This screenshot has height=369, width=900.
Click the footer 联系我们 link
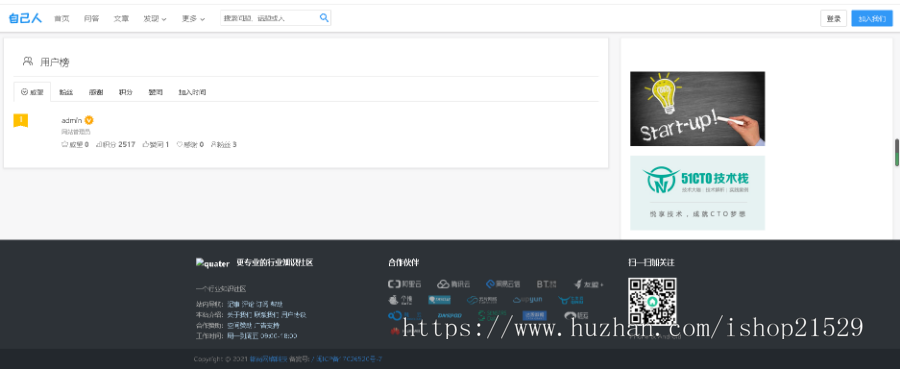(267, 315)
